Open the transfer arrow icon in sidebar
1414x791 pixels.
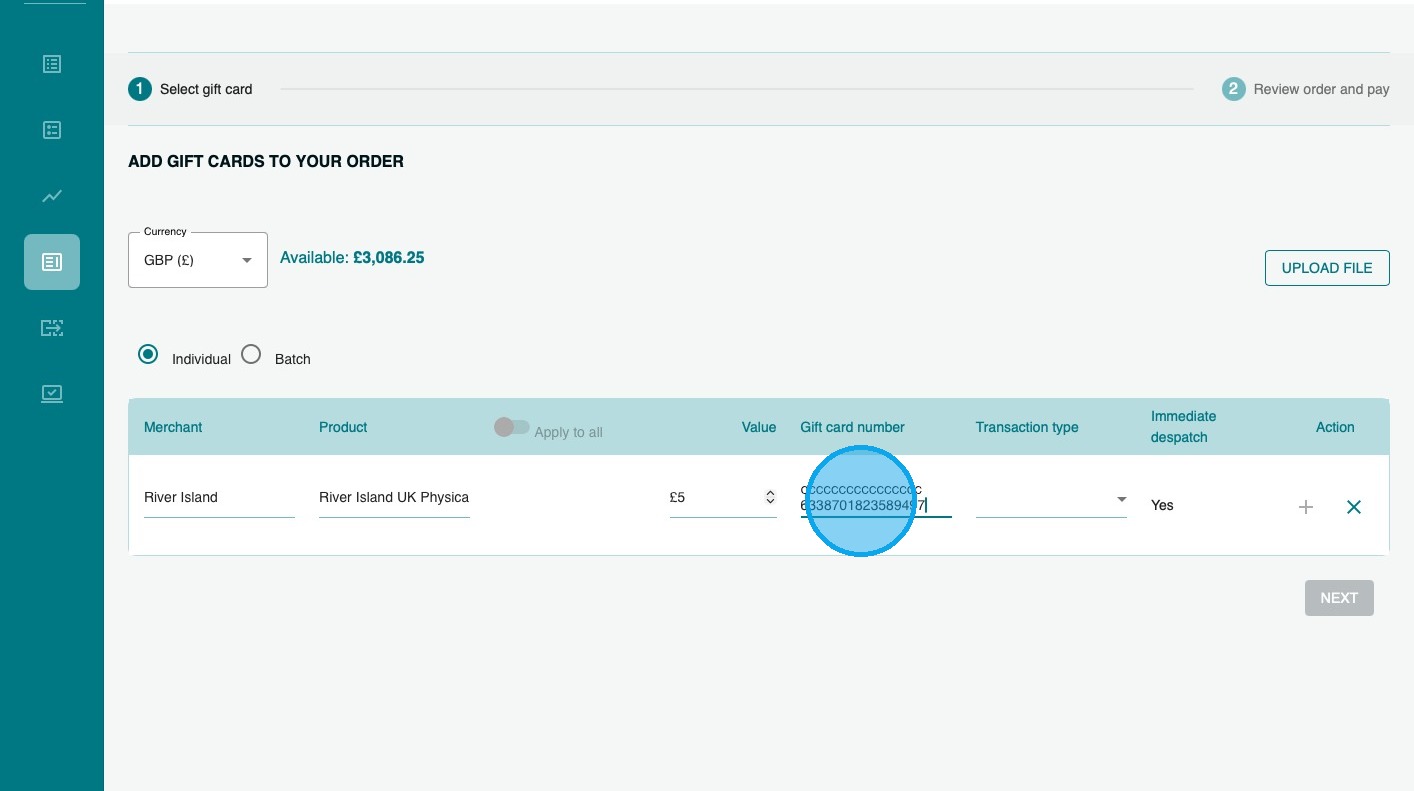point(52,327)
